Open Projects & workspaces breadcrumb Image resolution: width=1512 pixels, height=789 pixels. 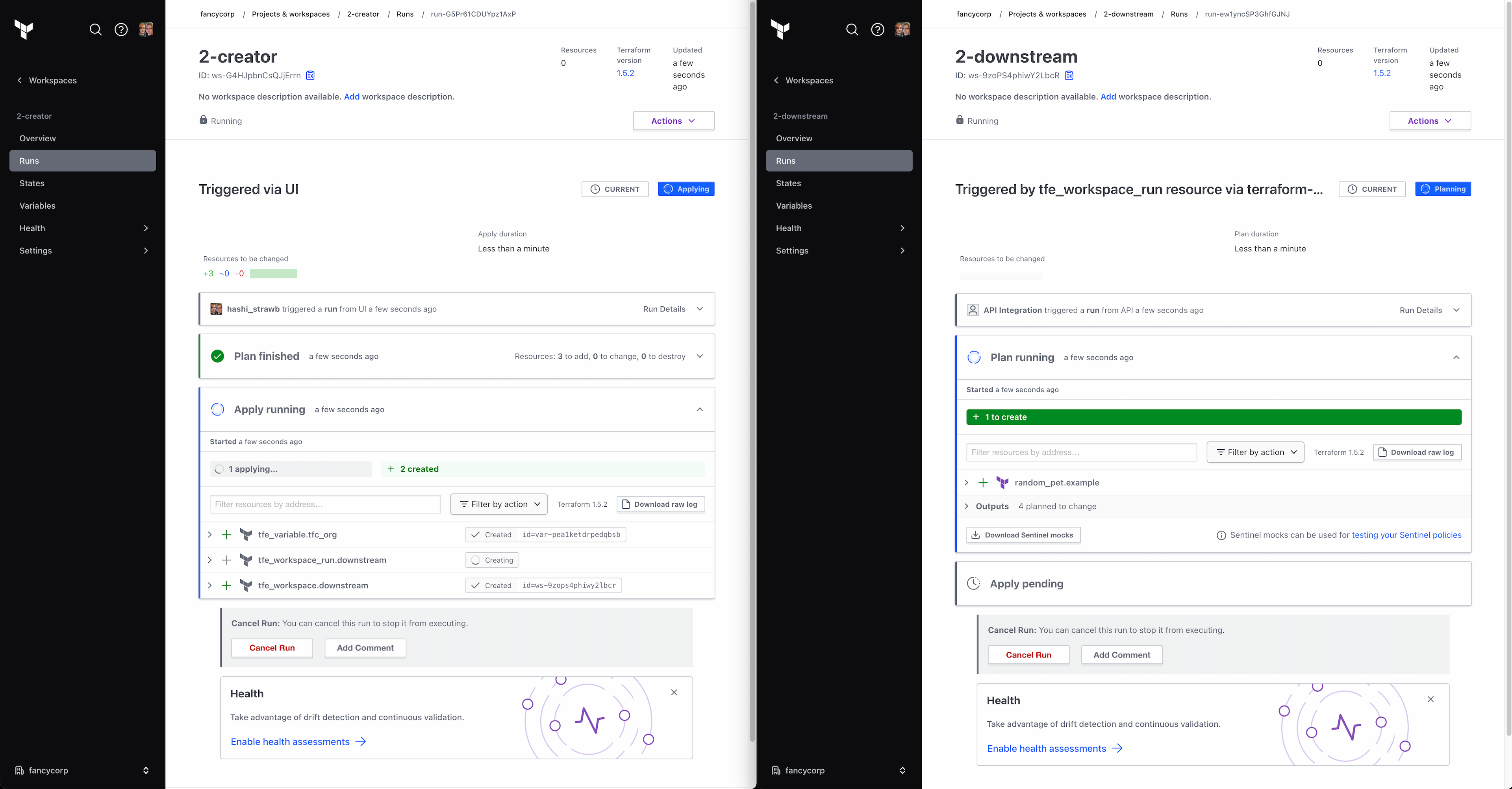(x=291, y=13)
